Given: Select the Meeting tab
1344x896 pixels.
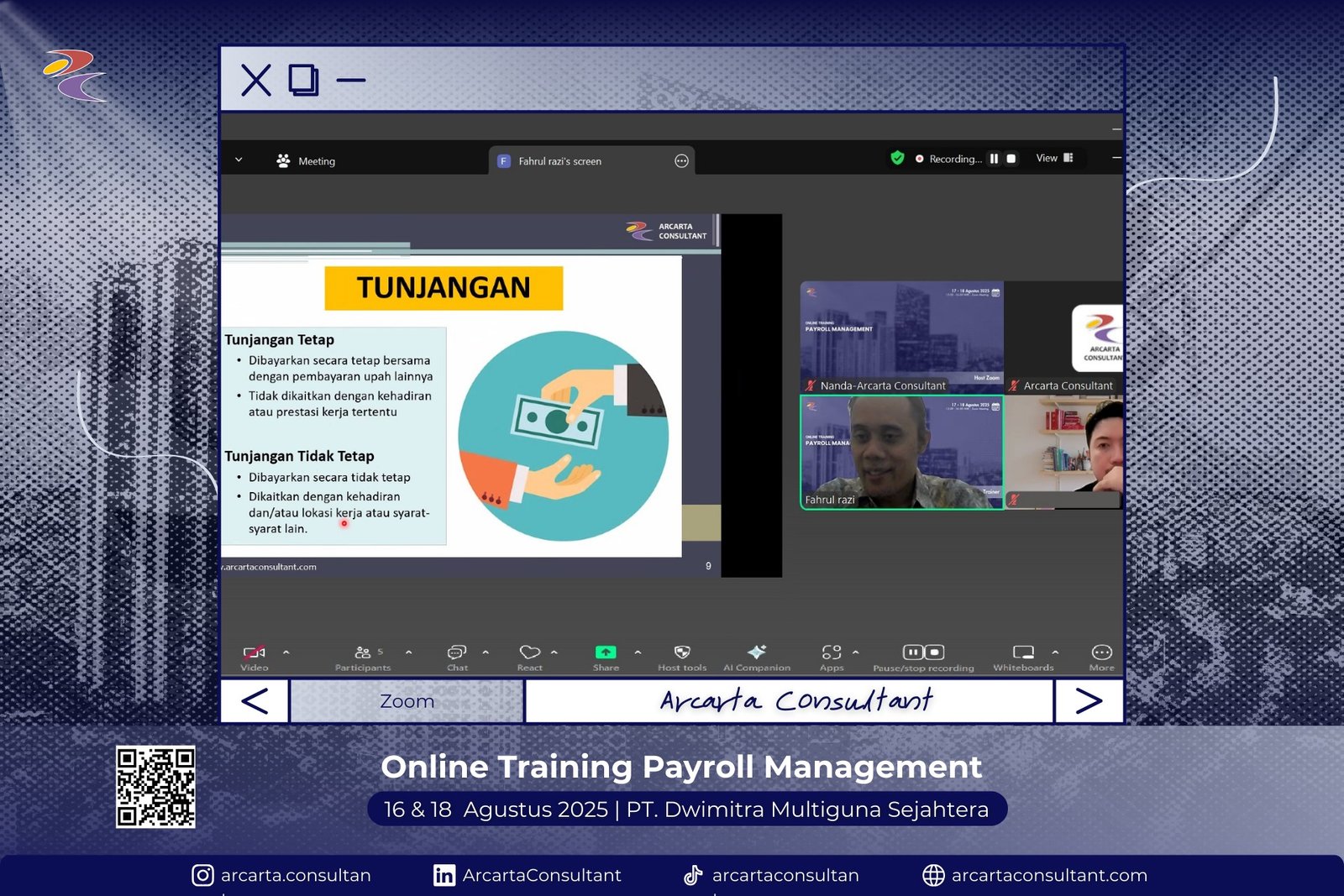Looking at the screenshot, I should 307,161.
